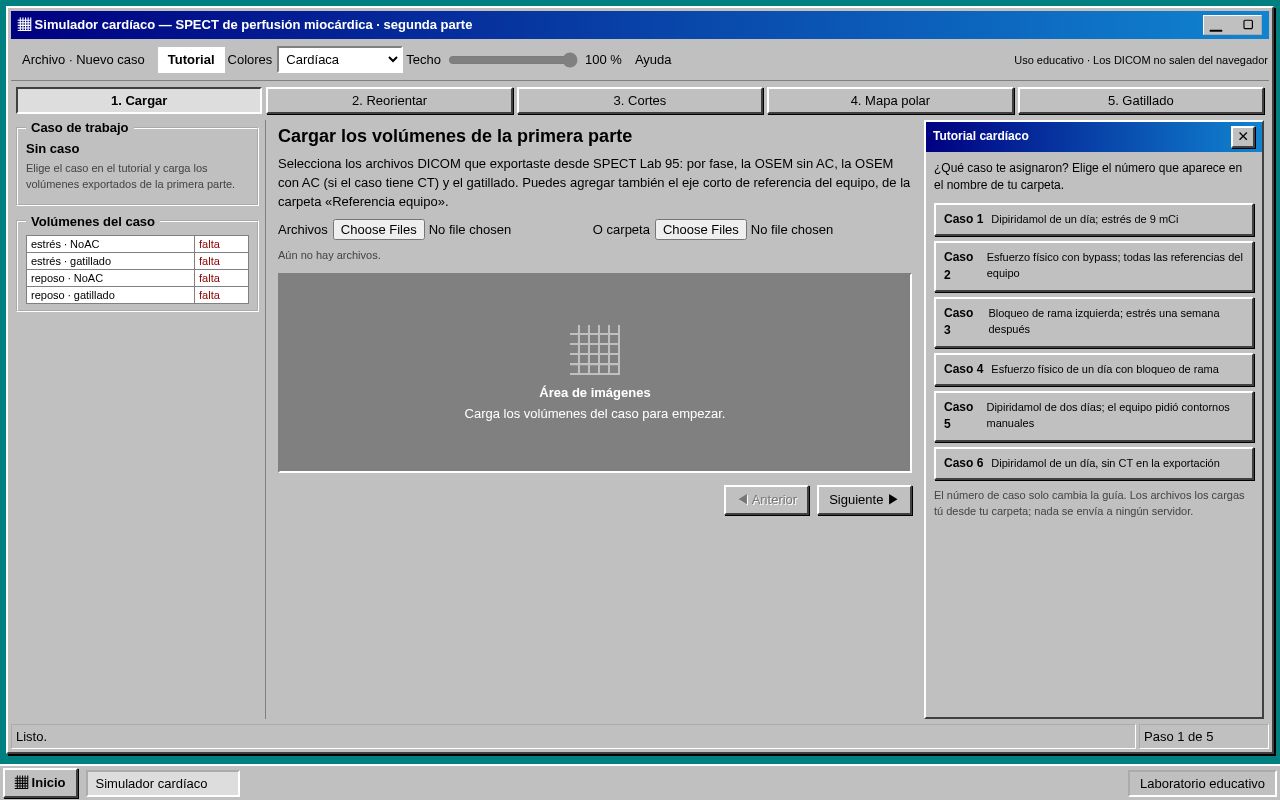The image size is (1280, 800).
Task: Click the Anterior button
Action: pyautogui.click(x=767, y=500)
